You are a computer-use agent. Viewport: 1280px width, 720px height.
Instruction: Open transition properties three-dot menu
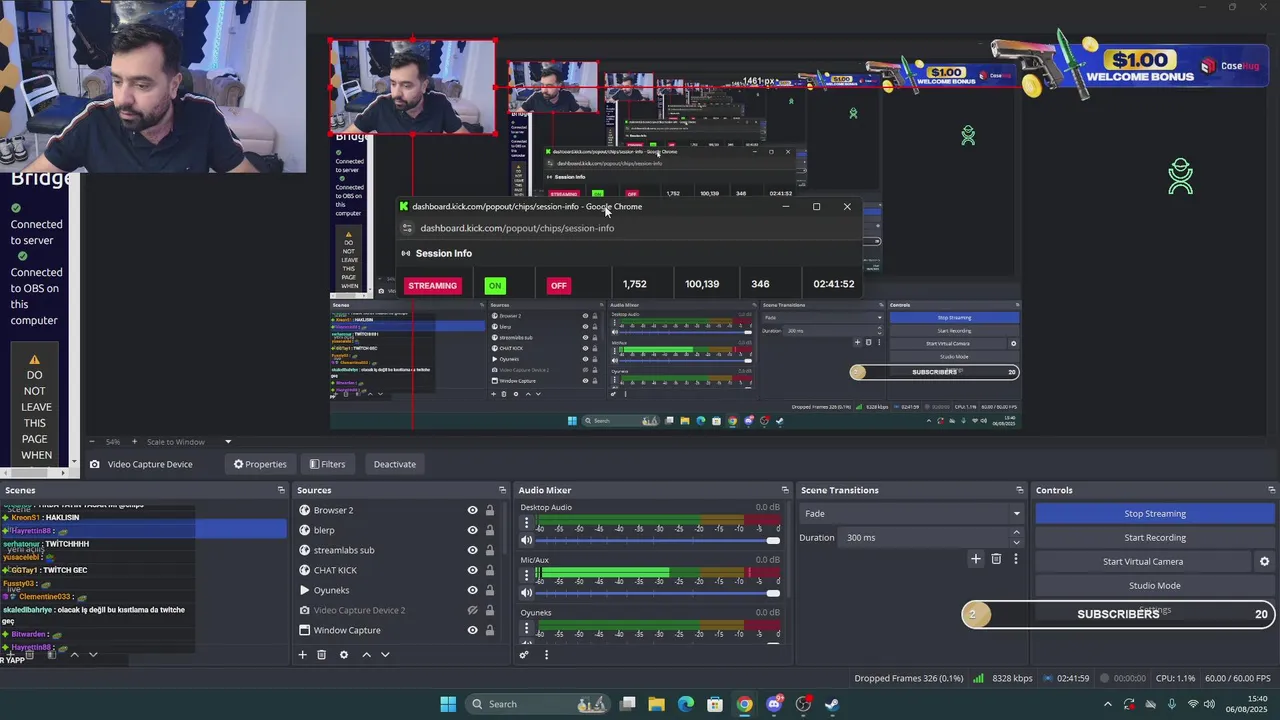pyautogui.click(x=1015, y=559)
